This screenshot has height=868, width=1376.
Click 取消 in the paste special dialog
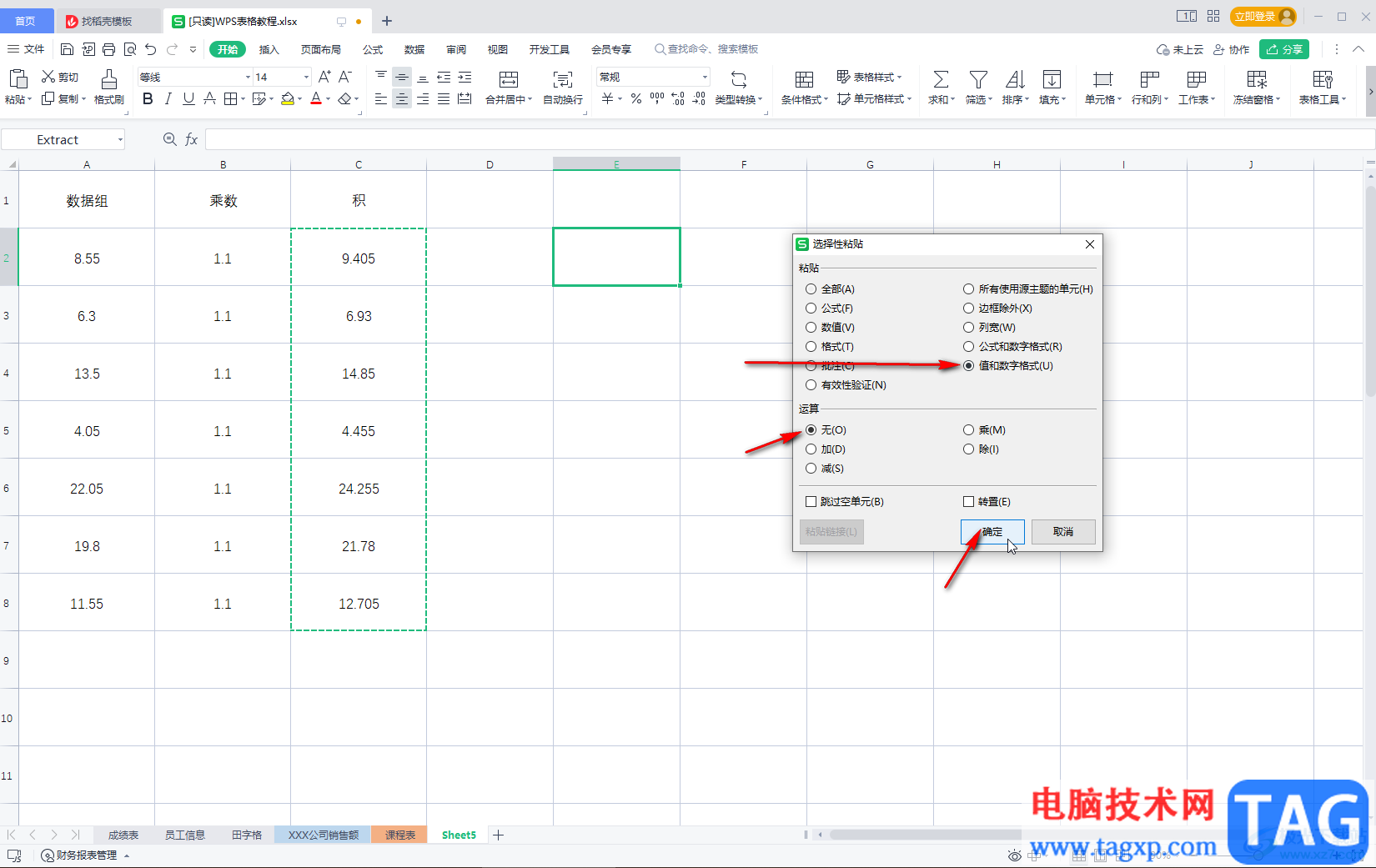[1063, 532]
